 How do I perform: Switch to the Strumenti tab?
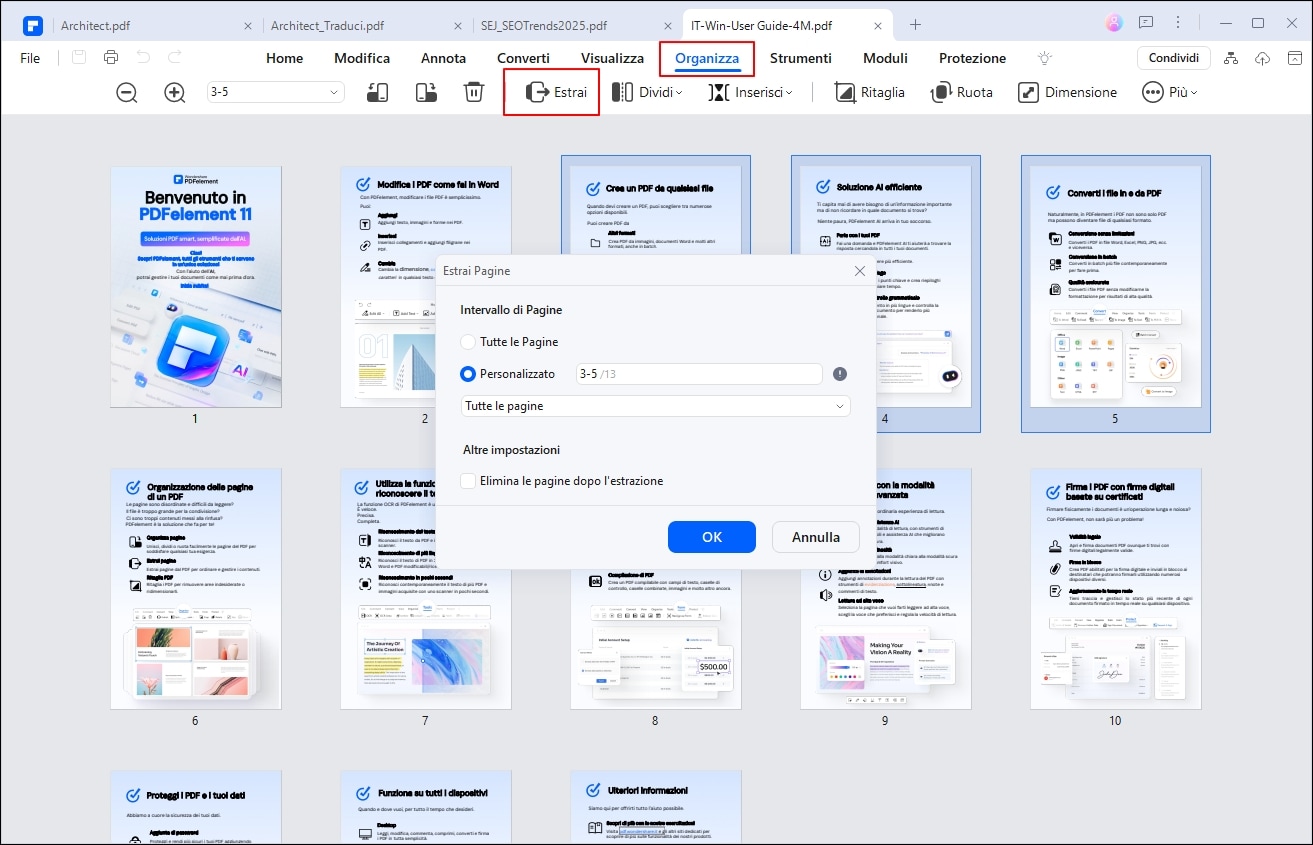pos(800,58)
